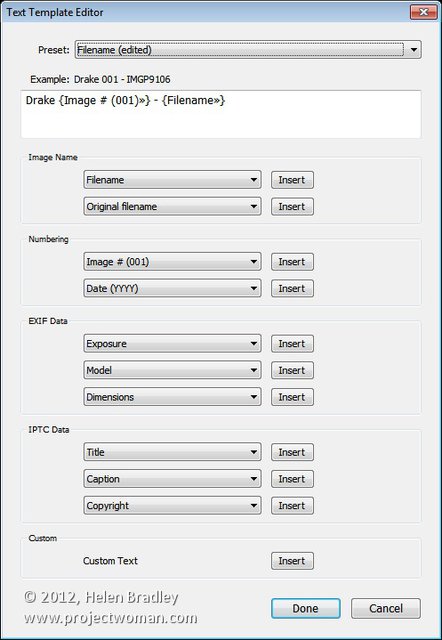Click Insert beside Exposure
This screenshot has height=640, width=442.
[x=292, y=344]
